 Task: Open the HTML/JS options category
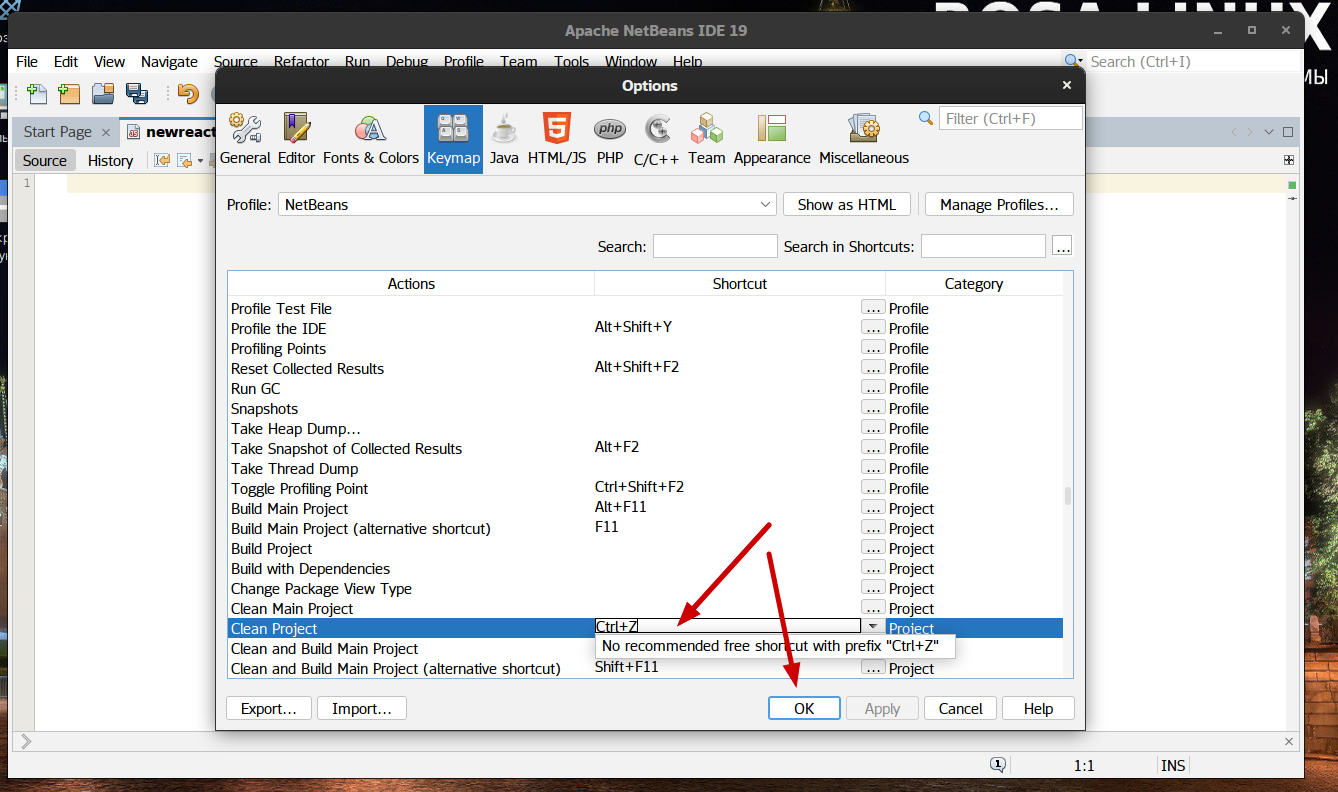[557, 139]
